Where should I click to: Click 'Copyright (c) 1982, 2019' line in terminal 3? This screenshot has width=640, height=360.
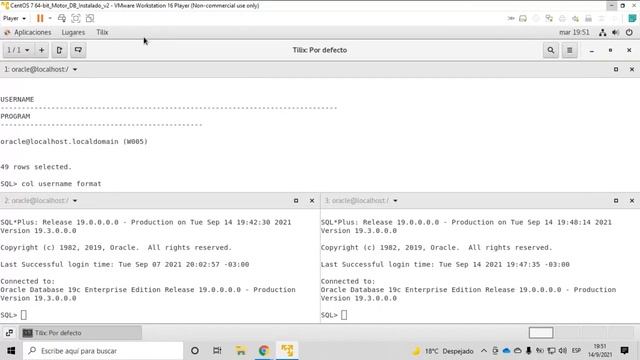tap(436, 248)
